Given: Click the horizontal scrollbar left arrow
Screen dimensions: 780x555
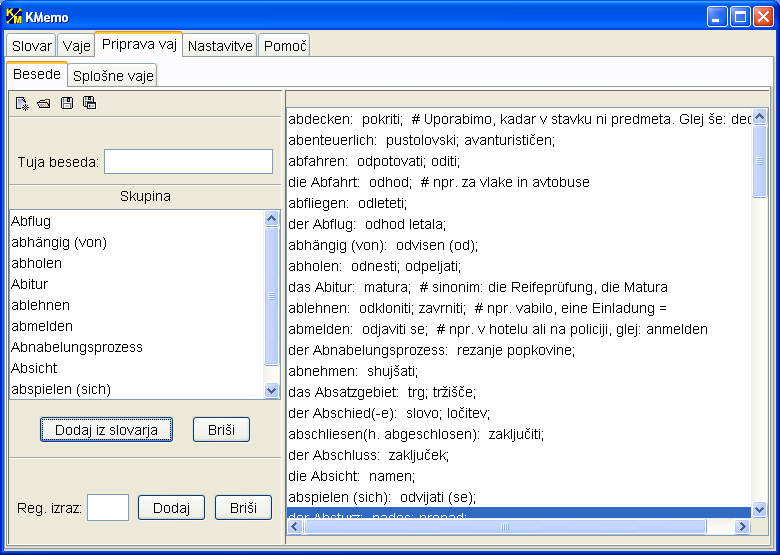Looking at the screenshot, I should (x=294, y=526).
